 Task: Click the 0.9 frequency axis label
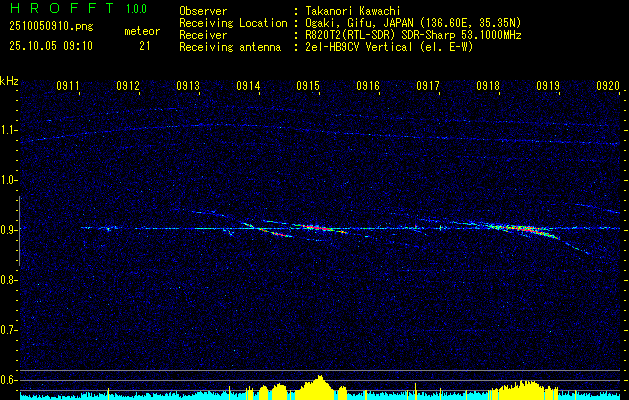(7, 230)
